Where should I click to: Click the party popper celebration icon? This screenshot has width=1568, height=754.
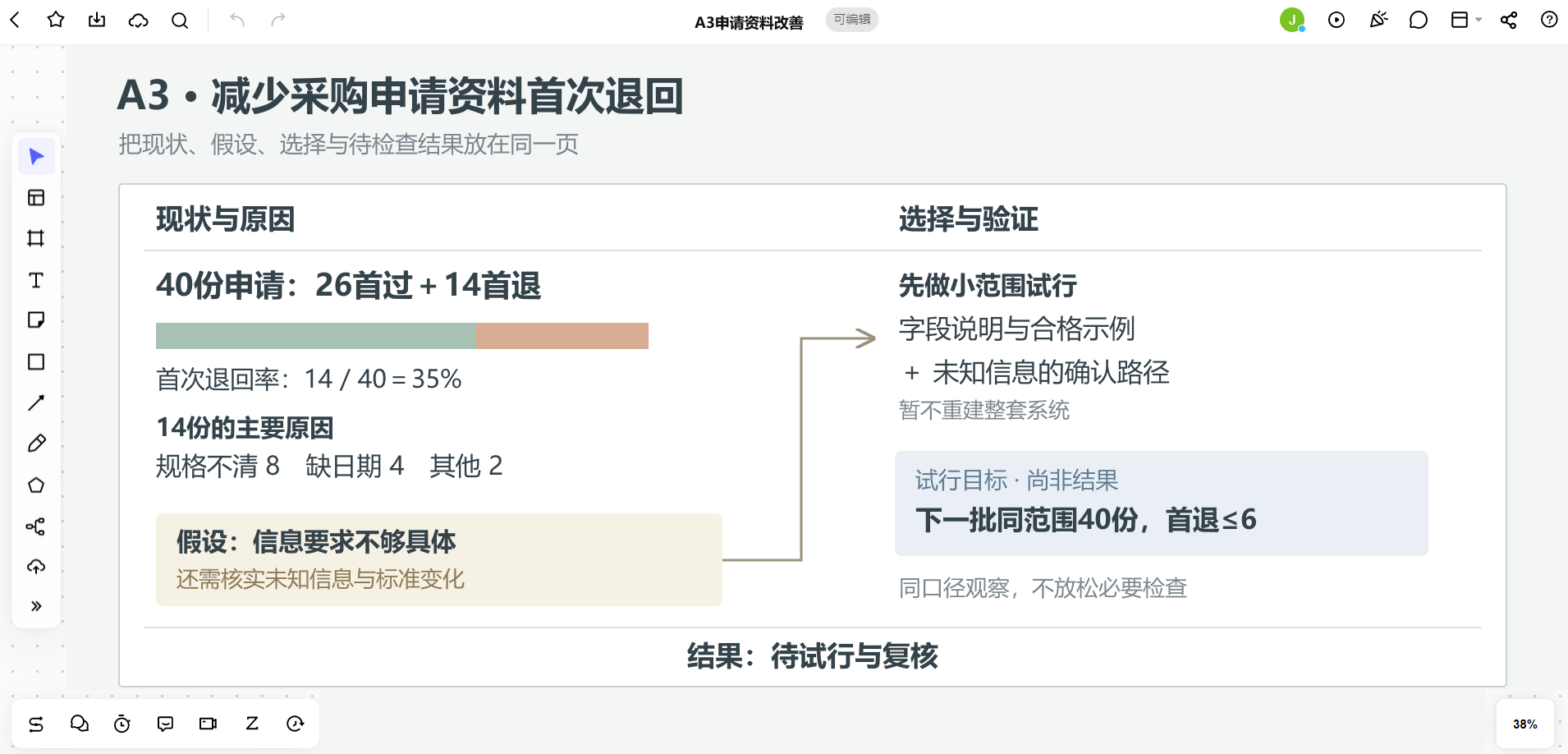point(1378,20)
